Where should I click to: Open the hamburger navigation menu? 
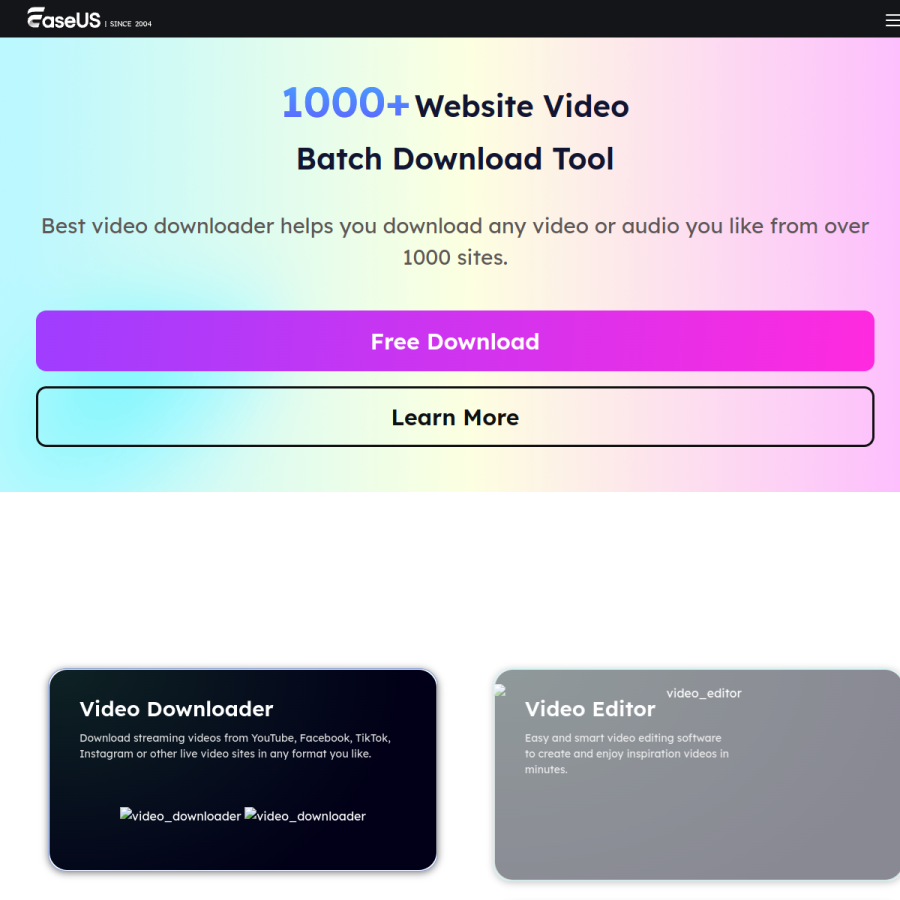[893, 21]
